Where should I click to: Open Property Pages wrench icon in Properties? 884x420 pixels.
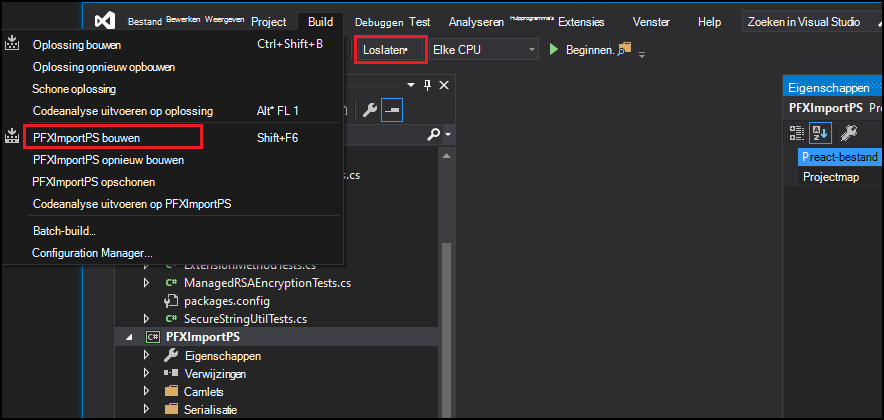pos(848,133)
